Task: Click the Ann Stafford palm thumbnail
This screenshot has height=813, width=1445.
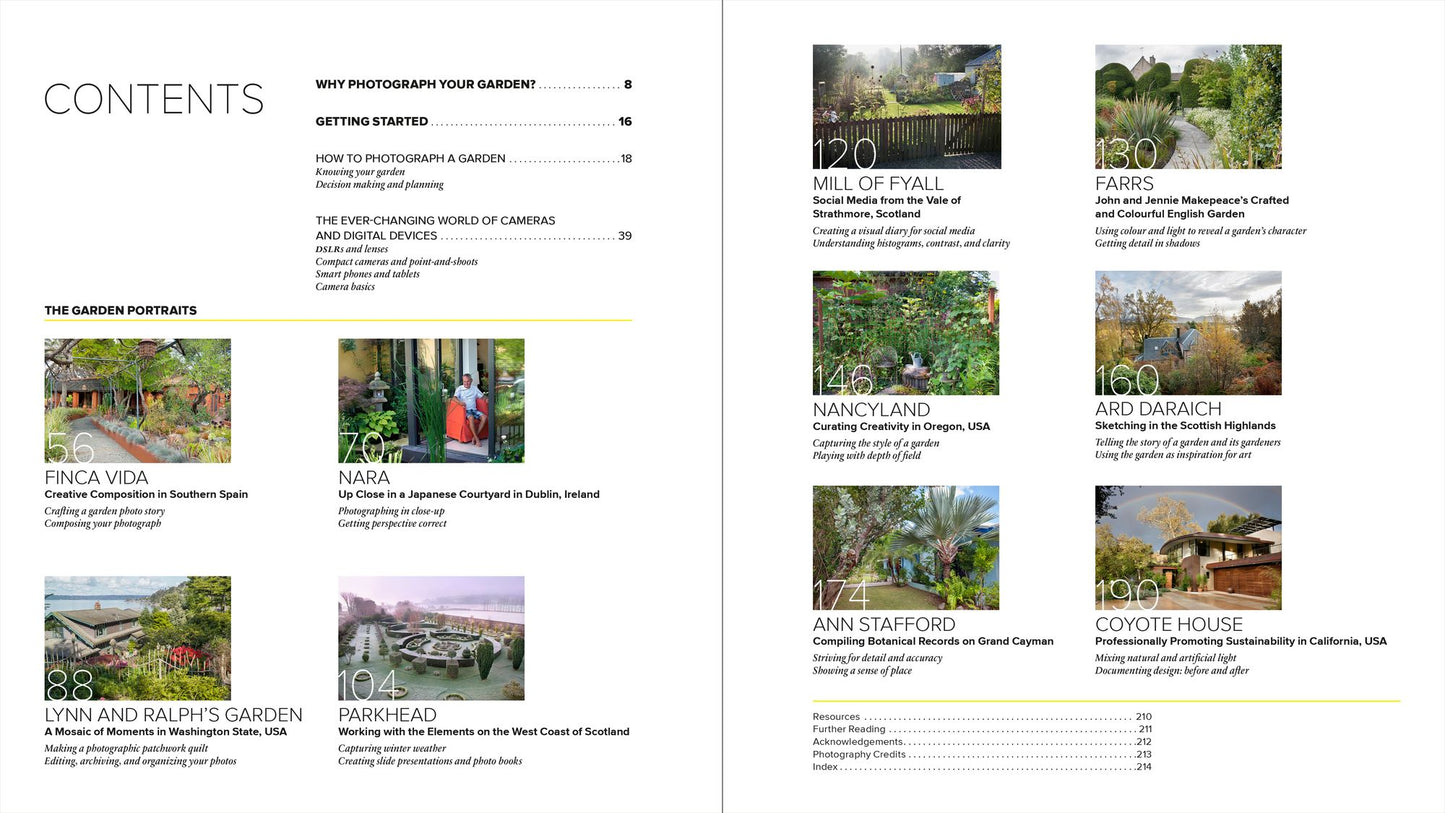Action: [906, 548]
